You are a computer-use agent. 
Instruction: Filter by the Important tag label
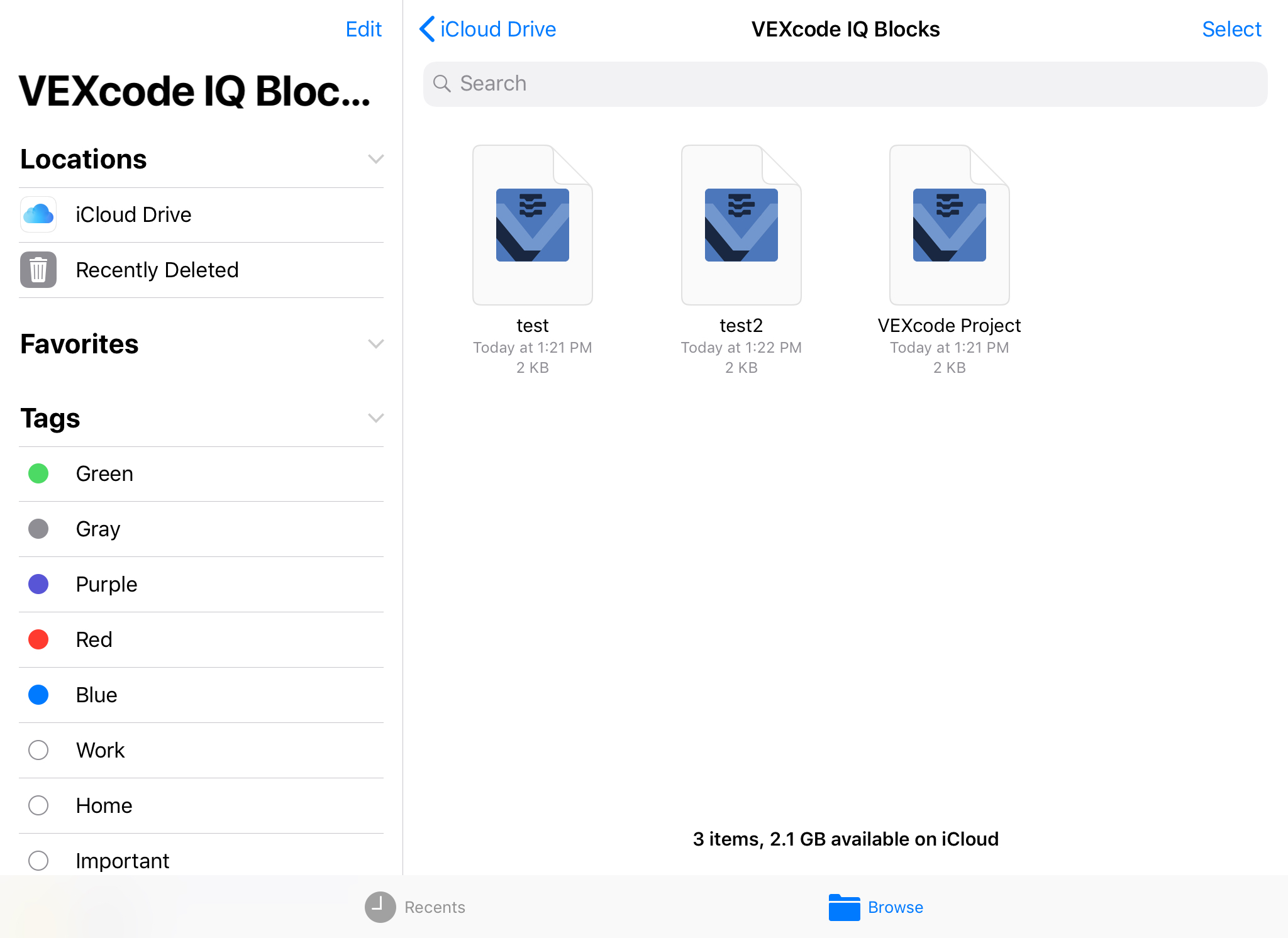click(122, 861)
